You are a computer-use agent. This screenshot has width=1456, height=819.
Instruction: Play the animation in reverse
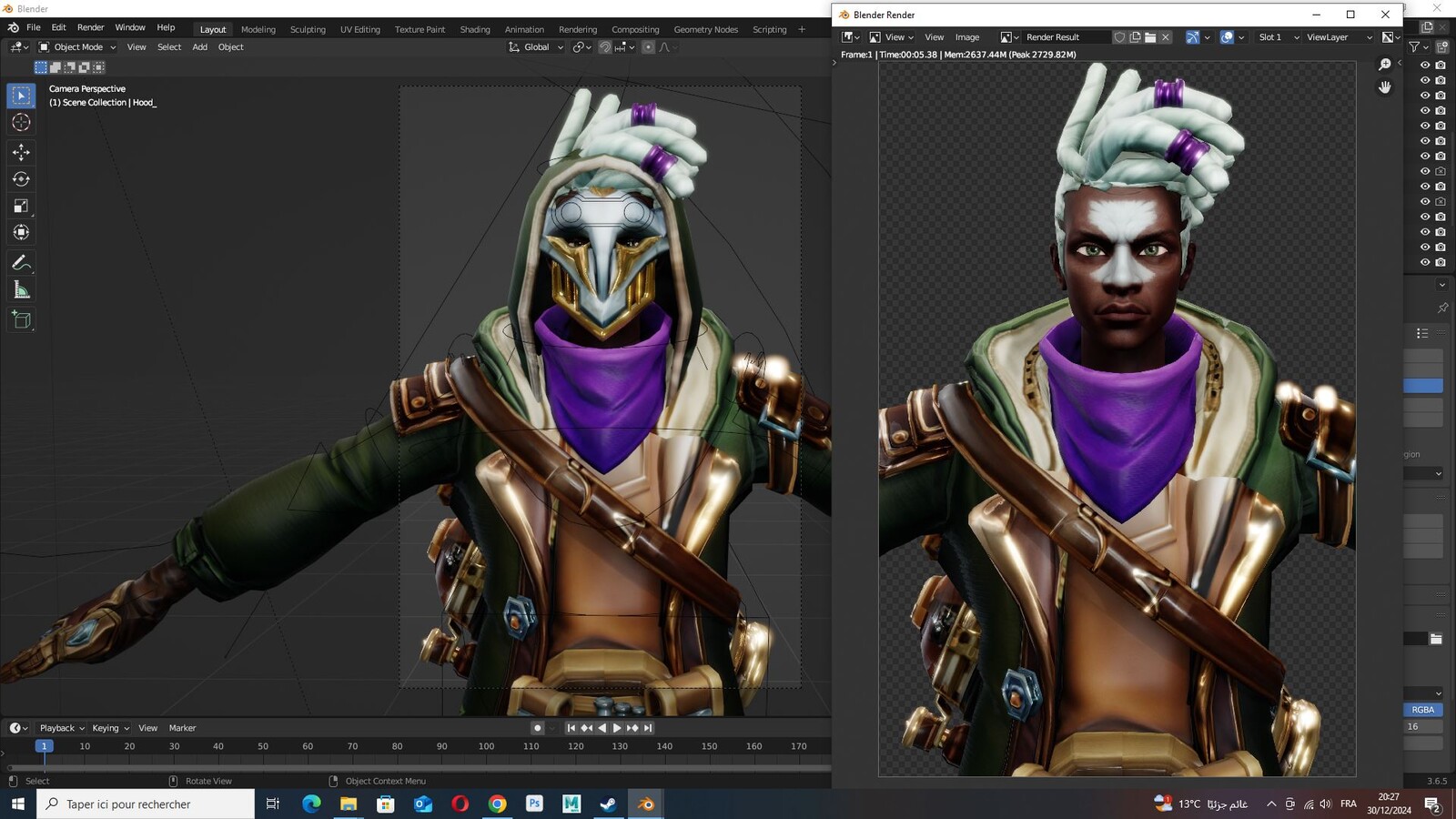click(602, 728)
